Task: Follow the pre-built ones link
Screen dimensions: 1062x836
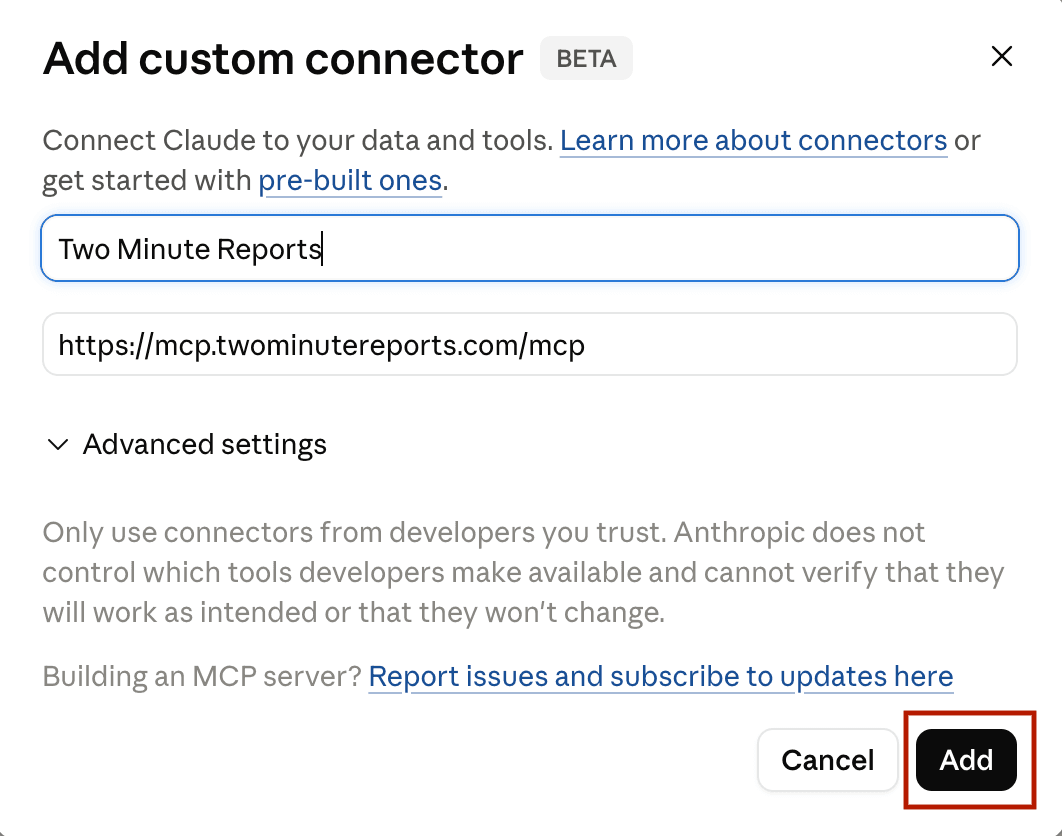Action: tap(350, 181)
